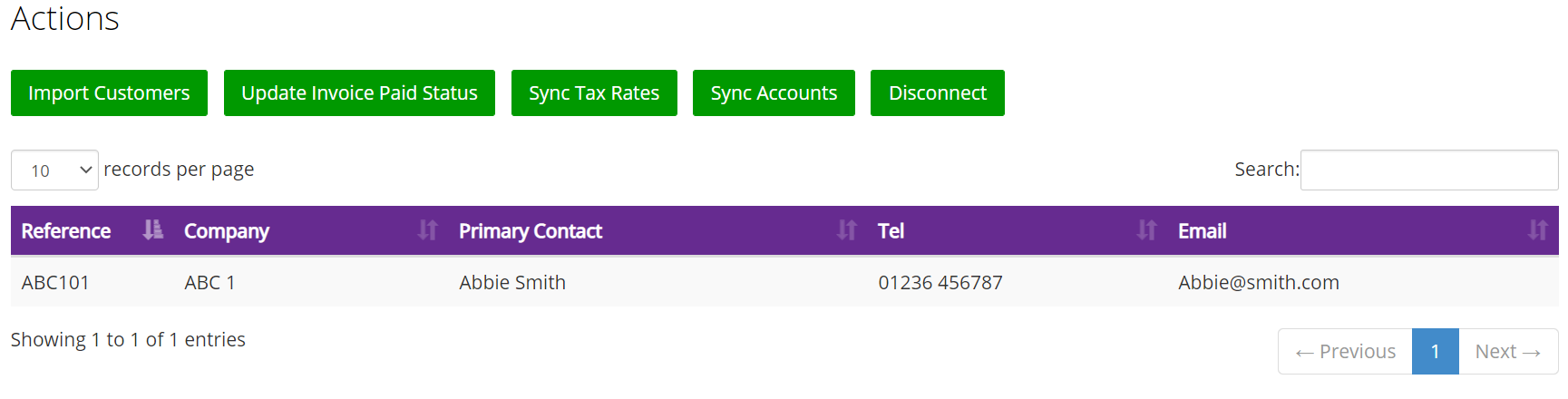Sort by the Reference column icon
This screenshot has height=399, width=1568.
pos(153,230)
